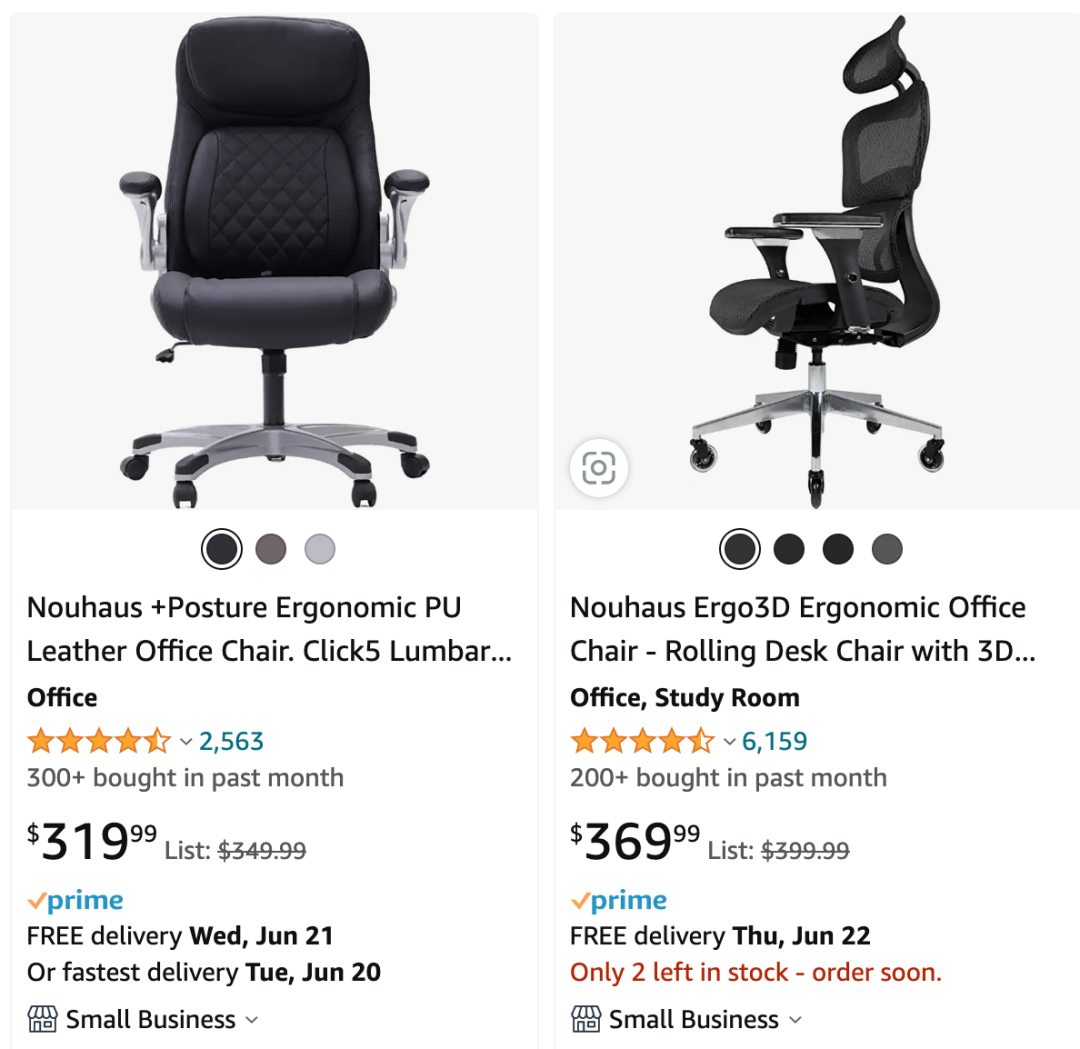Open the leather +Posture chair product image
Image resolution: width=1080 pixels, height=1049 pixels.
click(x=274, y=262)
